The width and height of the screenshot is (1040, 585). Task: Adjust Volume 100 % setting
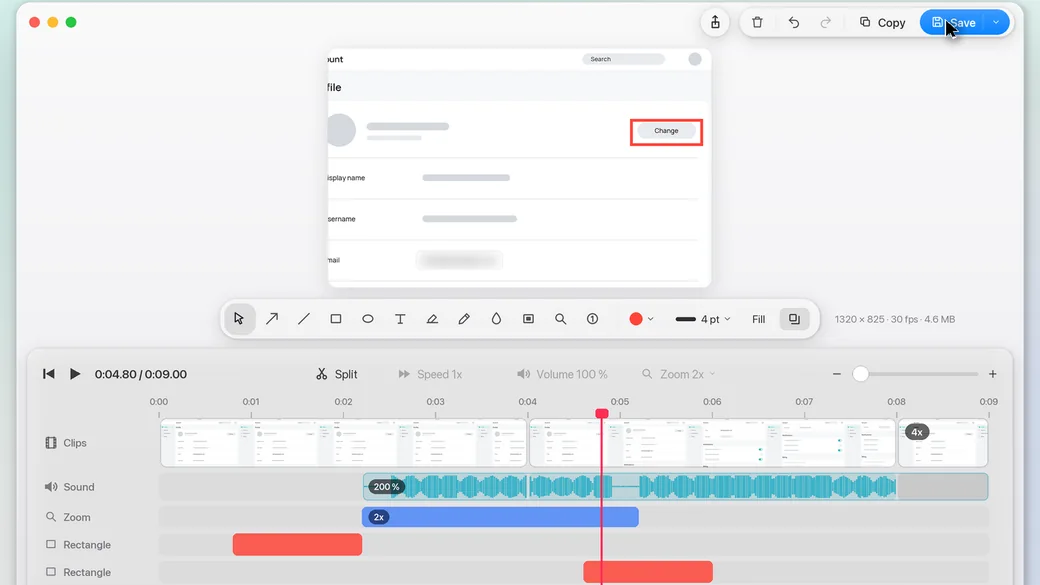tap(562, 374)
